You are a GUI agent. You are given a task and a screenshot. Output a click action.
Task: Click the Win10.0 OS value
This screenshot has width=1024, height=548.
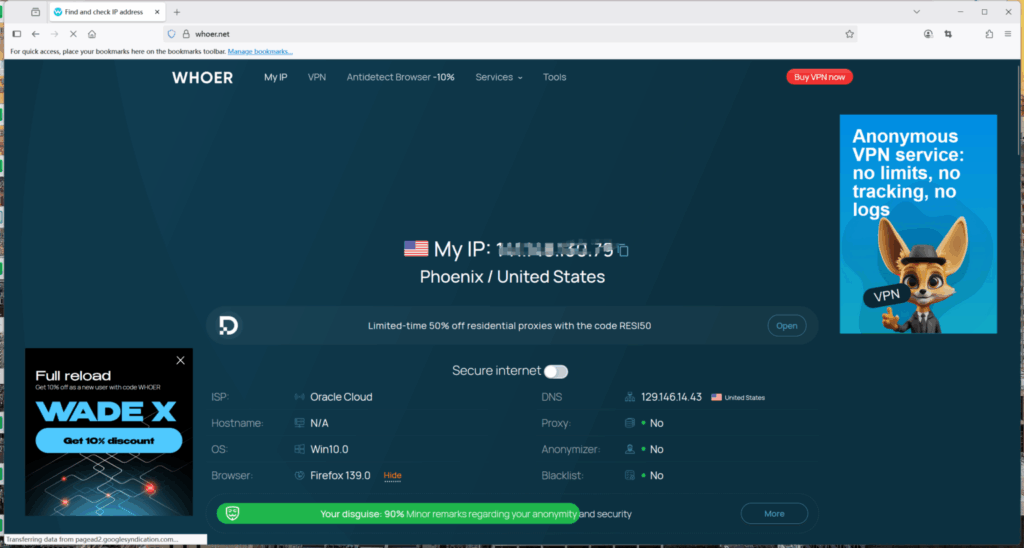(x=329, y=449)
